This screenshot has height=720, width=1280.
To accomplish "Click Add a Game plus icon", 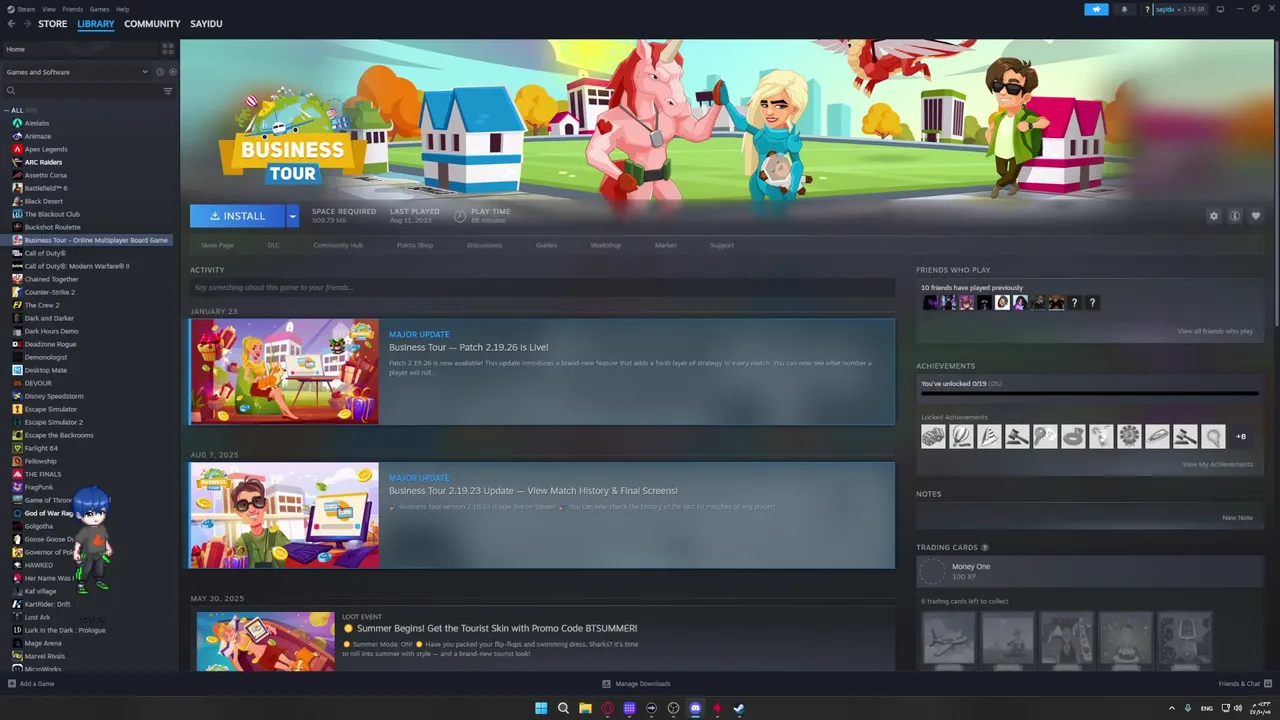I will 12,684.
